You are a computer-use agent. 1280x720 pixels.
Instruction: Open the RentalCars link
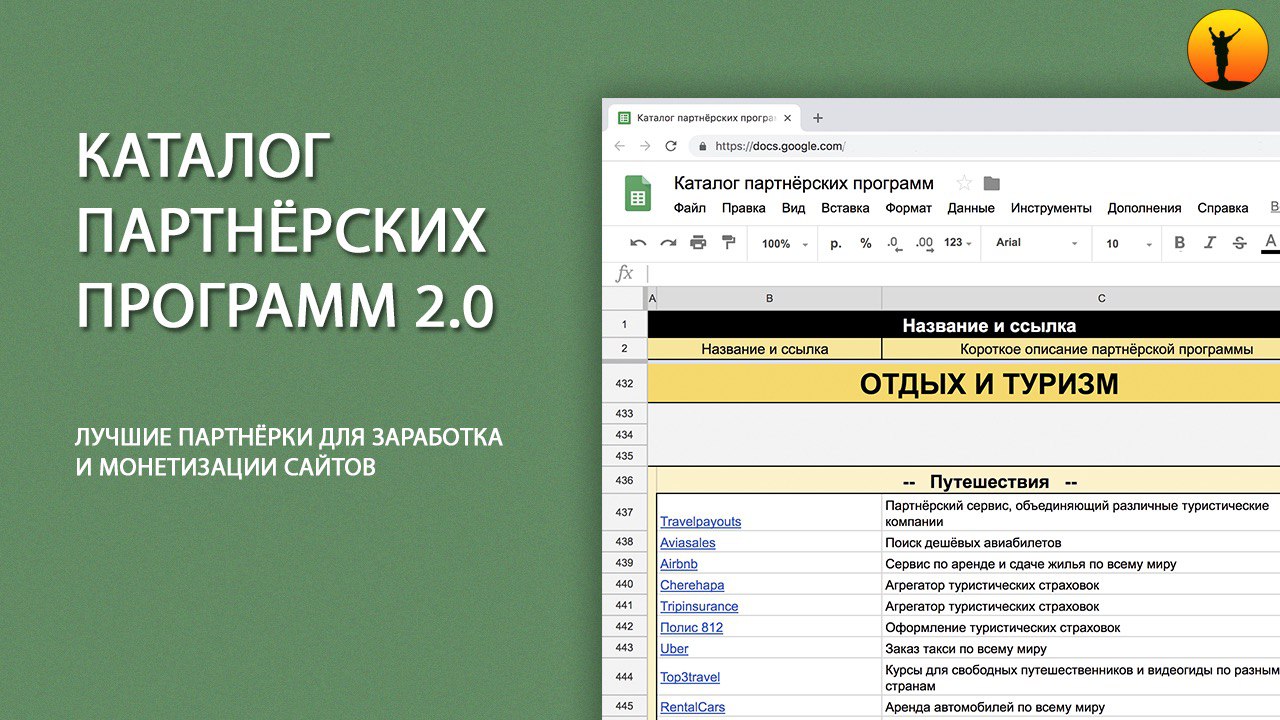(x=692, y=707)
